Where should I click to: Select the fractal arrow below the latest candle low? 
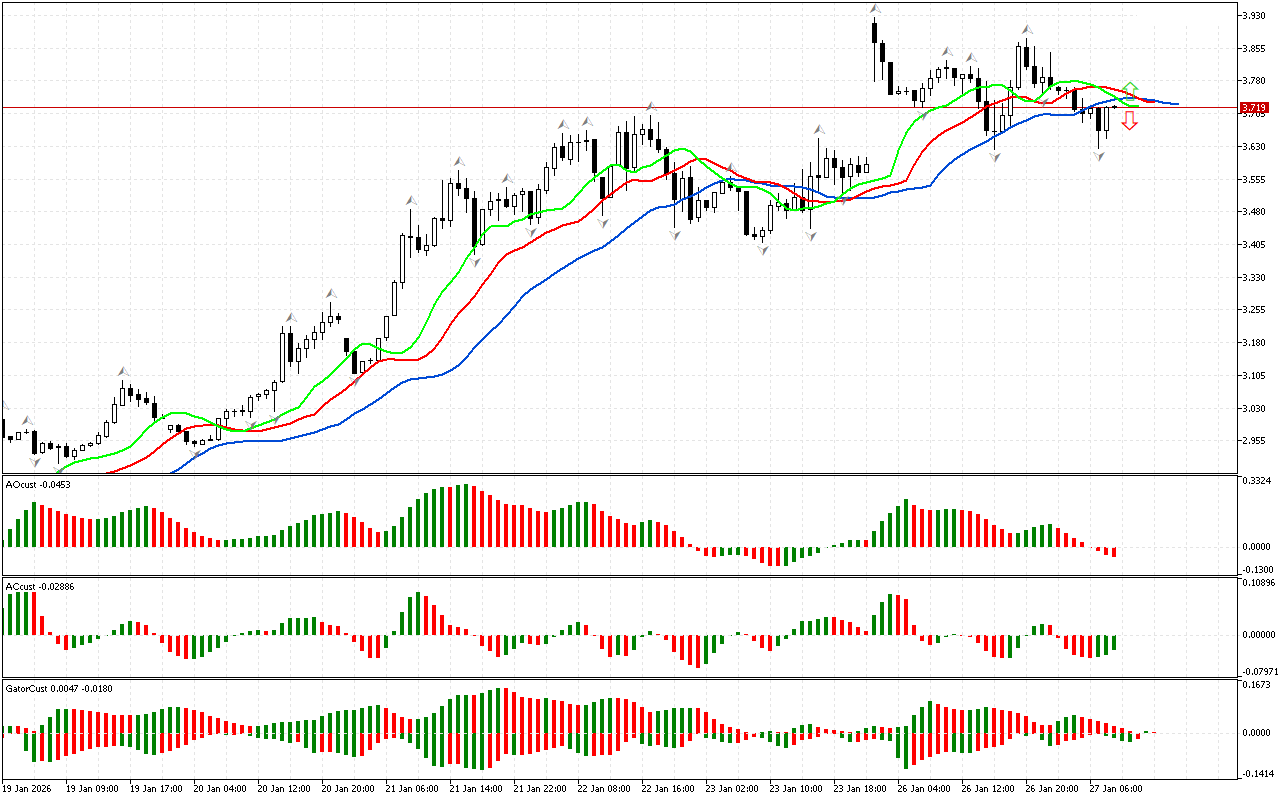[1098, 157]
